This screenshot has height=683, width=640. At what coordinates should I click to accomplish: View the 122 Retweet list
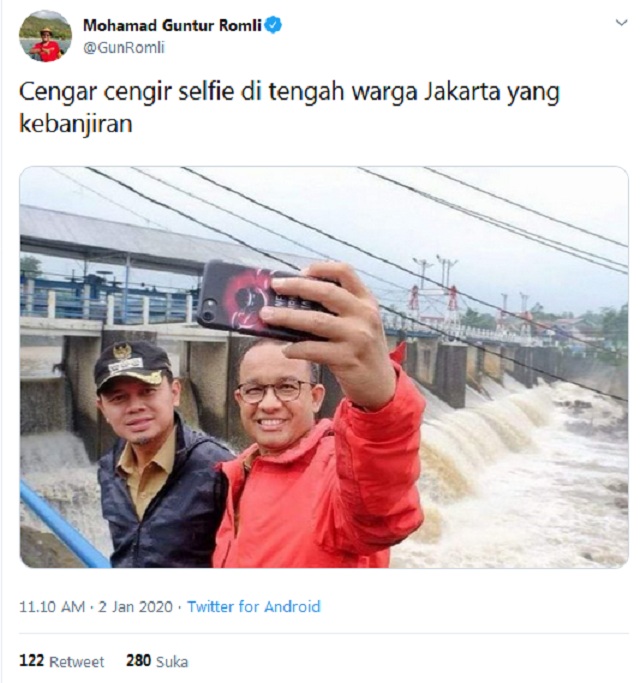(x=62, y=661)
